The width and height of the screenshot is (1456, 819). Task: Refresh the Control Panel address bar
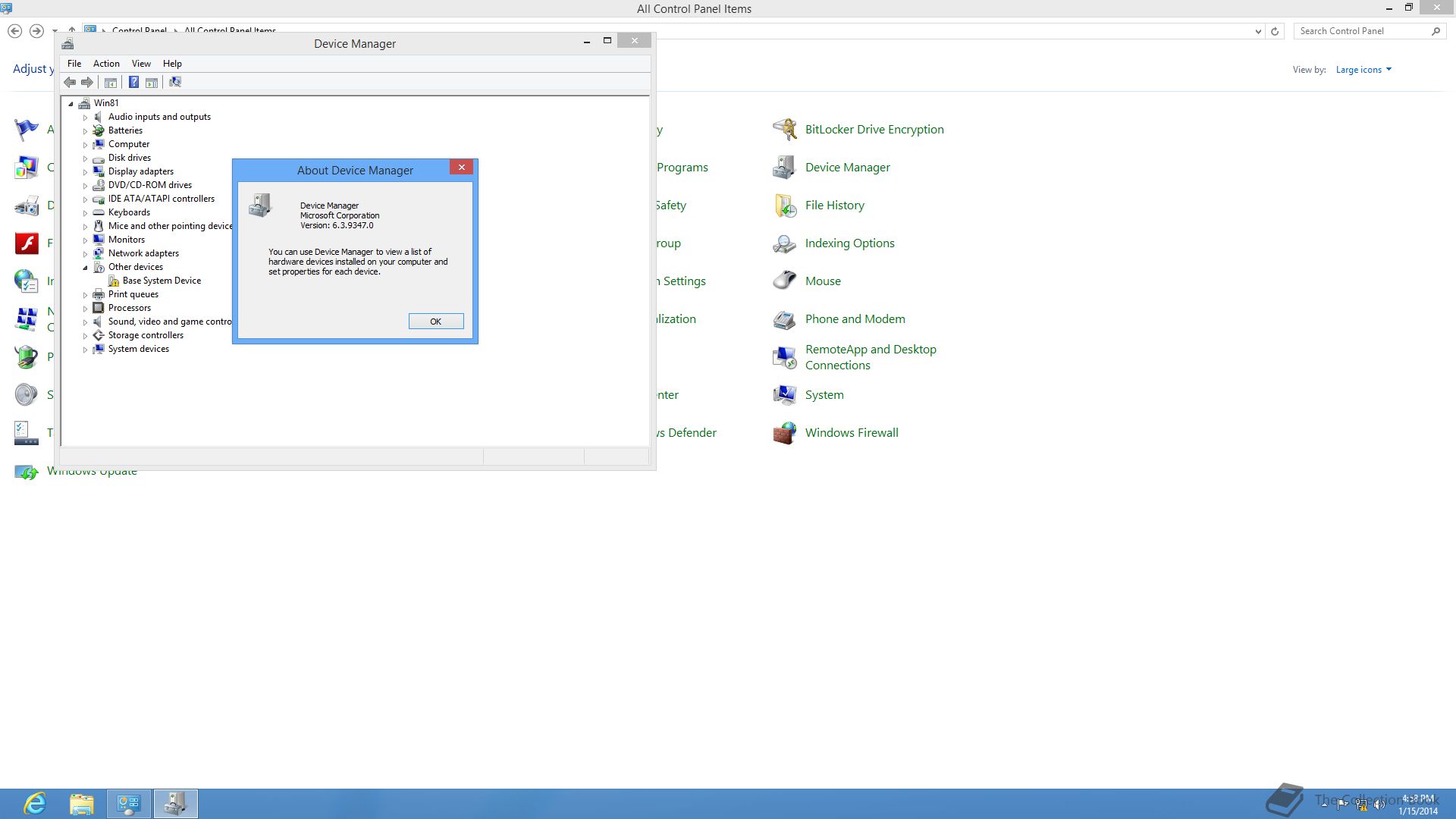[1275, 31]
